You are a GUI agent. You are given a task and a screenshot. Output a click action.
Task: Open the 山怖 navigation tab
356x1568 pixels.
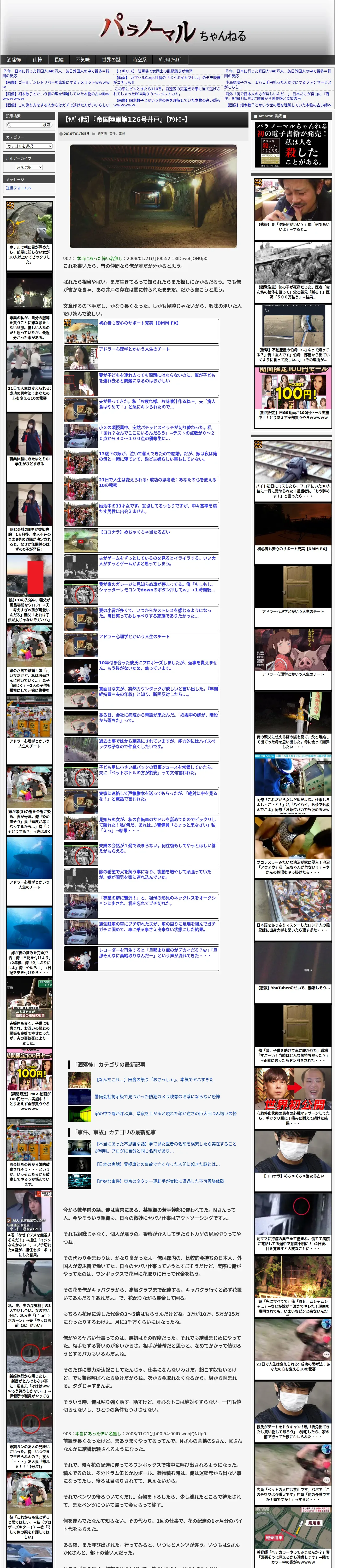[38, 60]
